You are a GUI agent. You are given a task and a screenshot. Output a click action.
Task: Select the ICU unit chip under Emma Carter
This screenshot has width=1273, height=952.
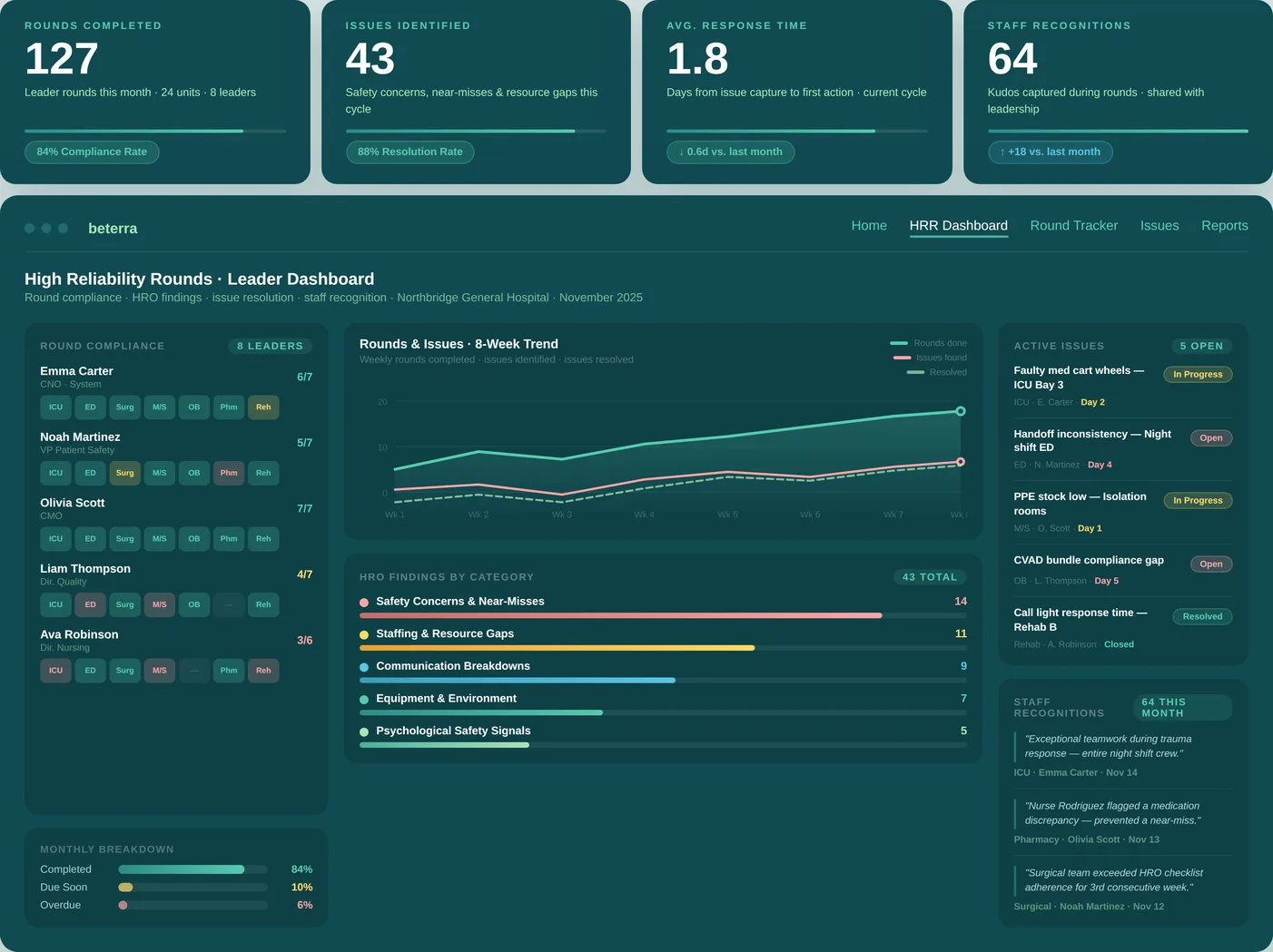(x=55, y=407)
